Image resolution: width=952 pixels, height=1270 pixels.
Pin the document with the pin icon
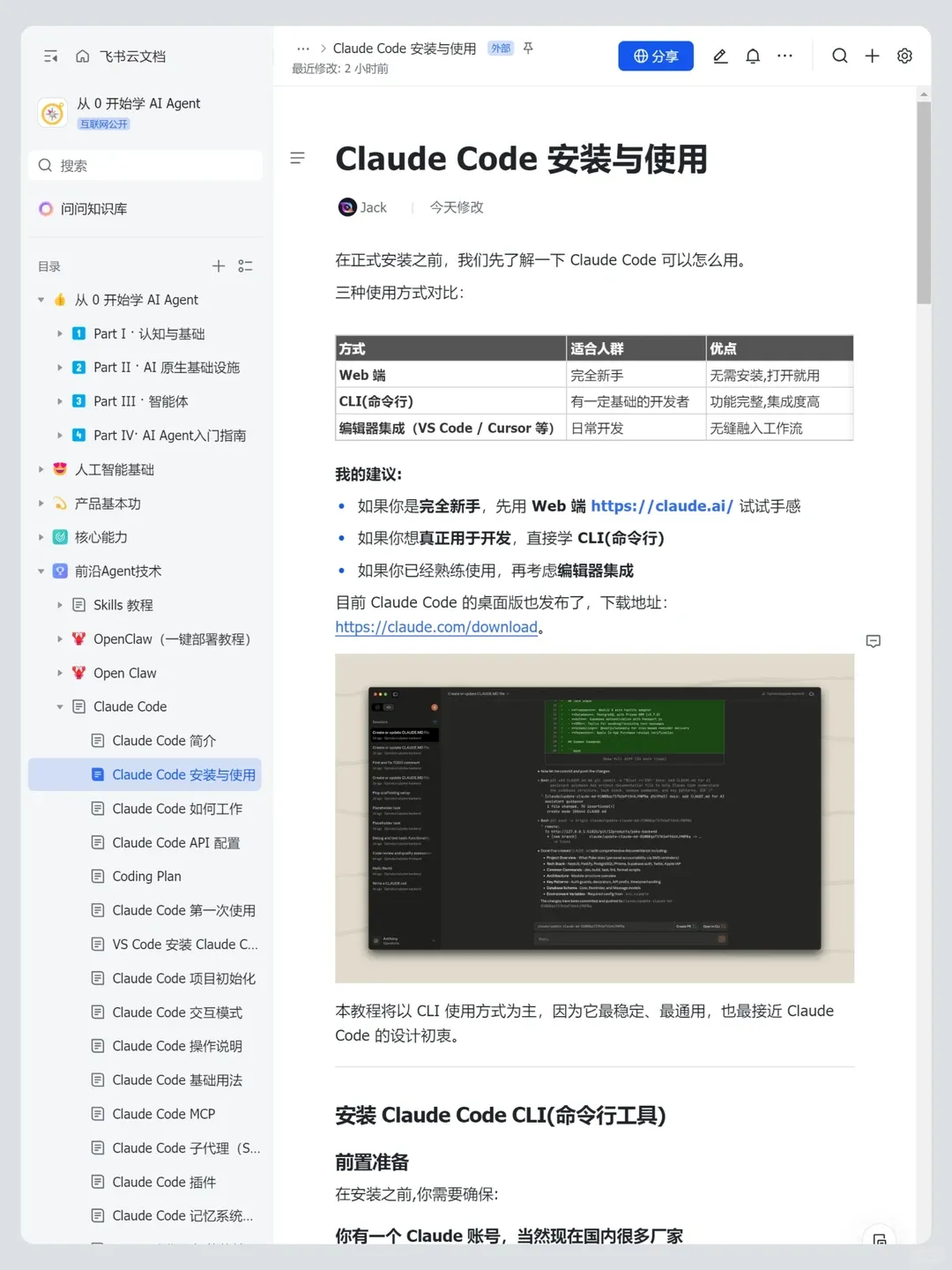[528, 49]
